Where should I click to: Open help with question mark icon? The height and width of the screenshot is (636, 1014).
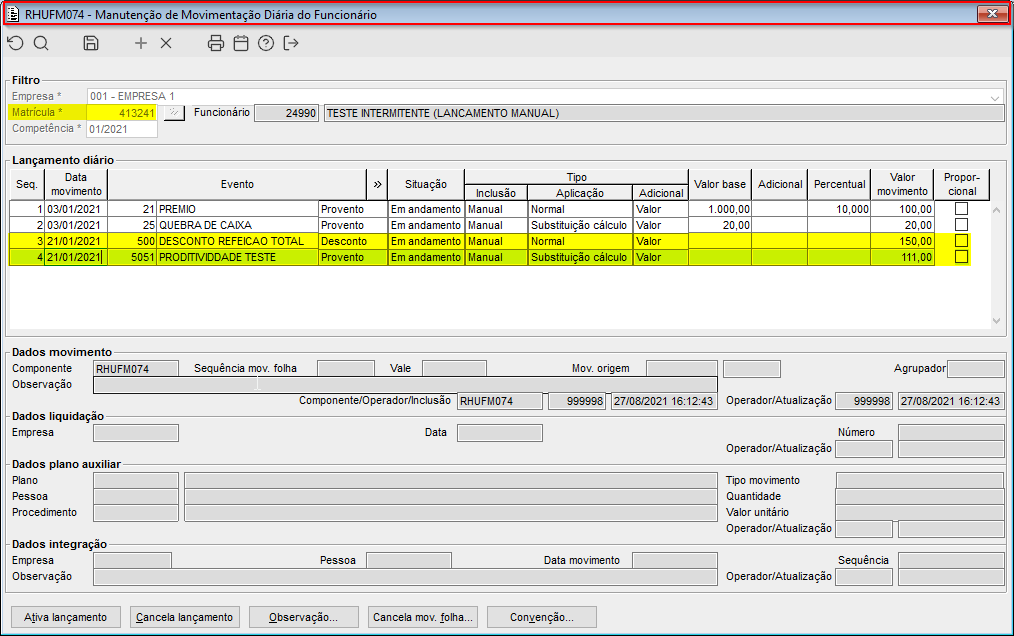point(266,43)
